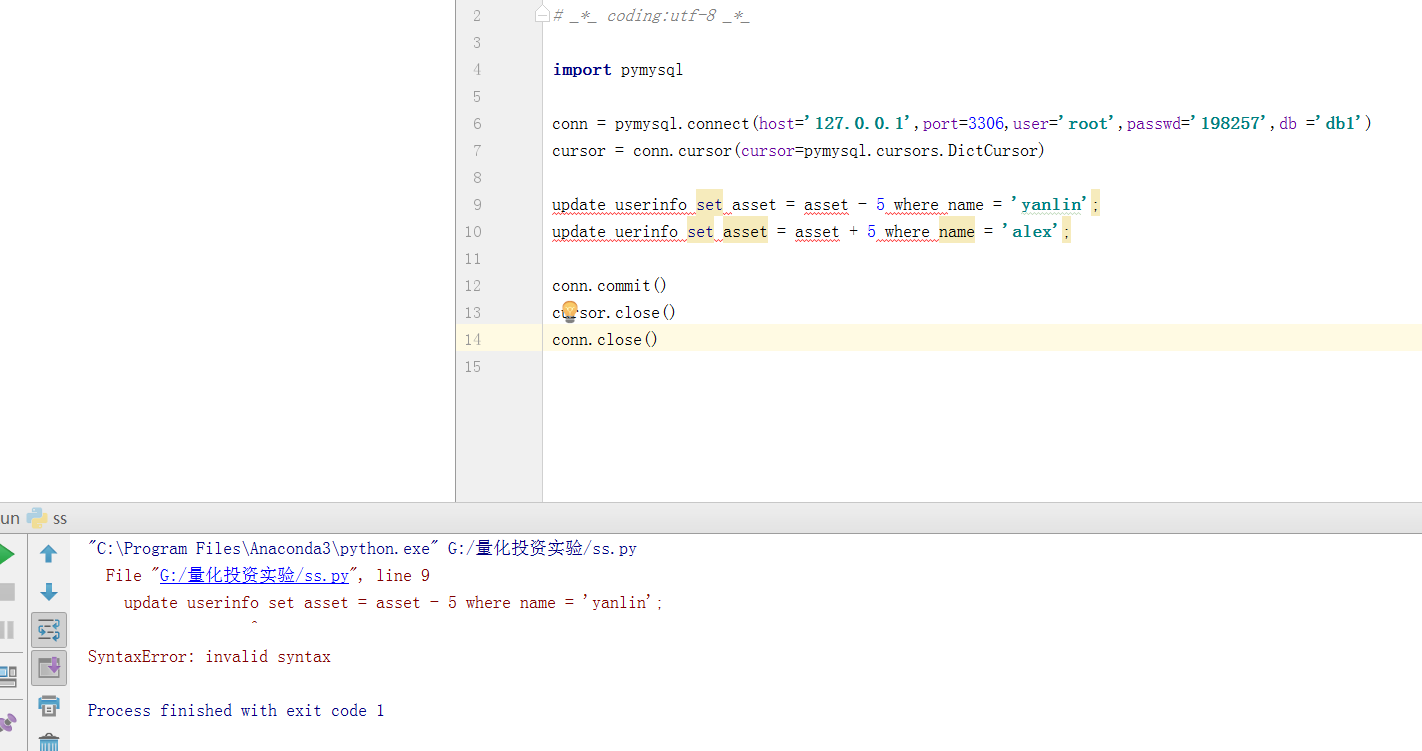Click 'Process finished with exit code 1'
The width and height of the screenshot is (1422, 751).
[236, 711]
